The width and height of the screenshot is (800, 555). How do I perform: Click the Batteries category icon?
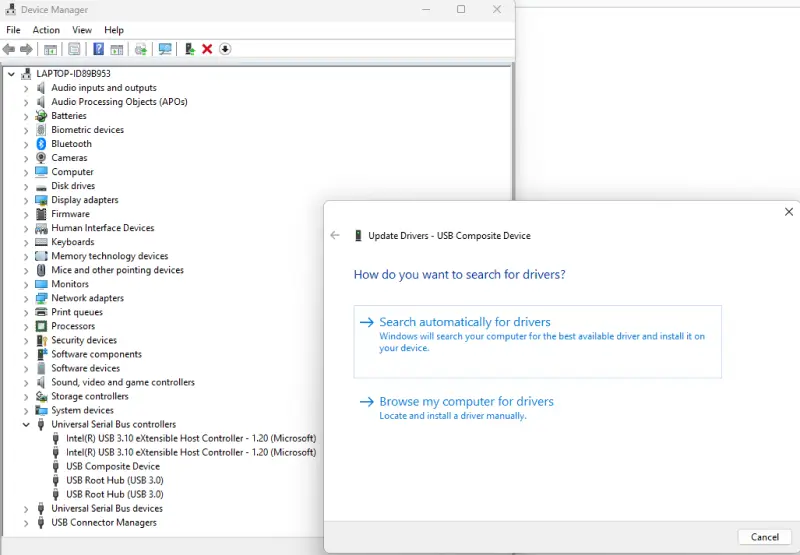[41, 116]
